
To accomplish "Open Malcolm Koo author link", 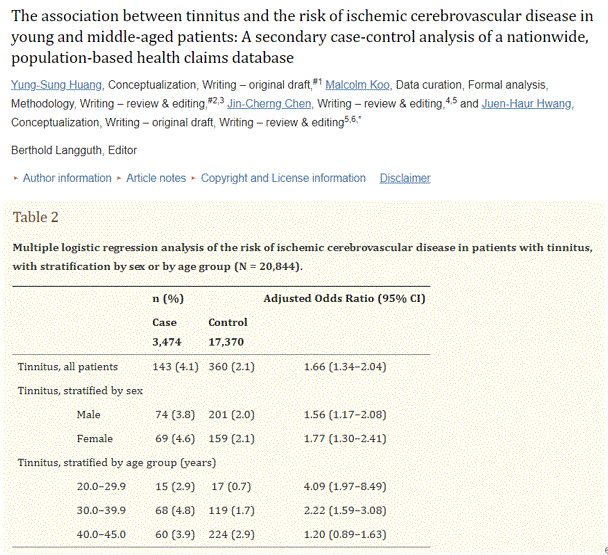I will (x=357, y=85).
